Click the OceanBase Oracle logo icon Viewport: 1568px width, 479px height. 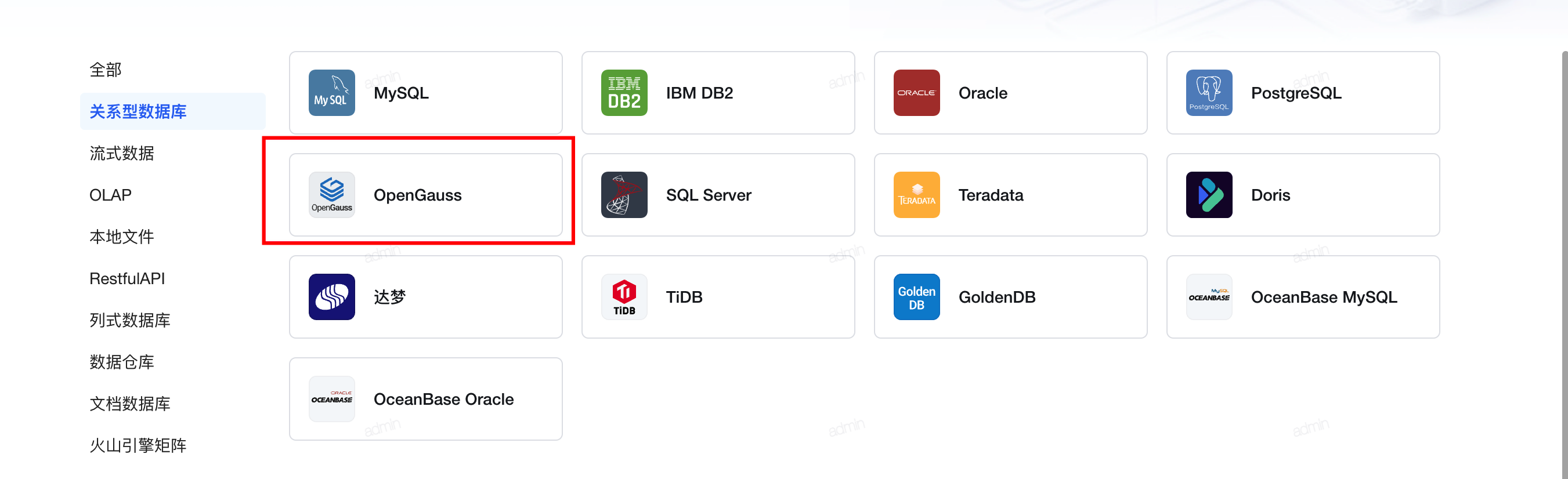332,400
